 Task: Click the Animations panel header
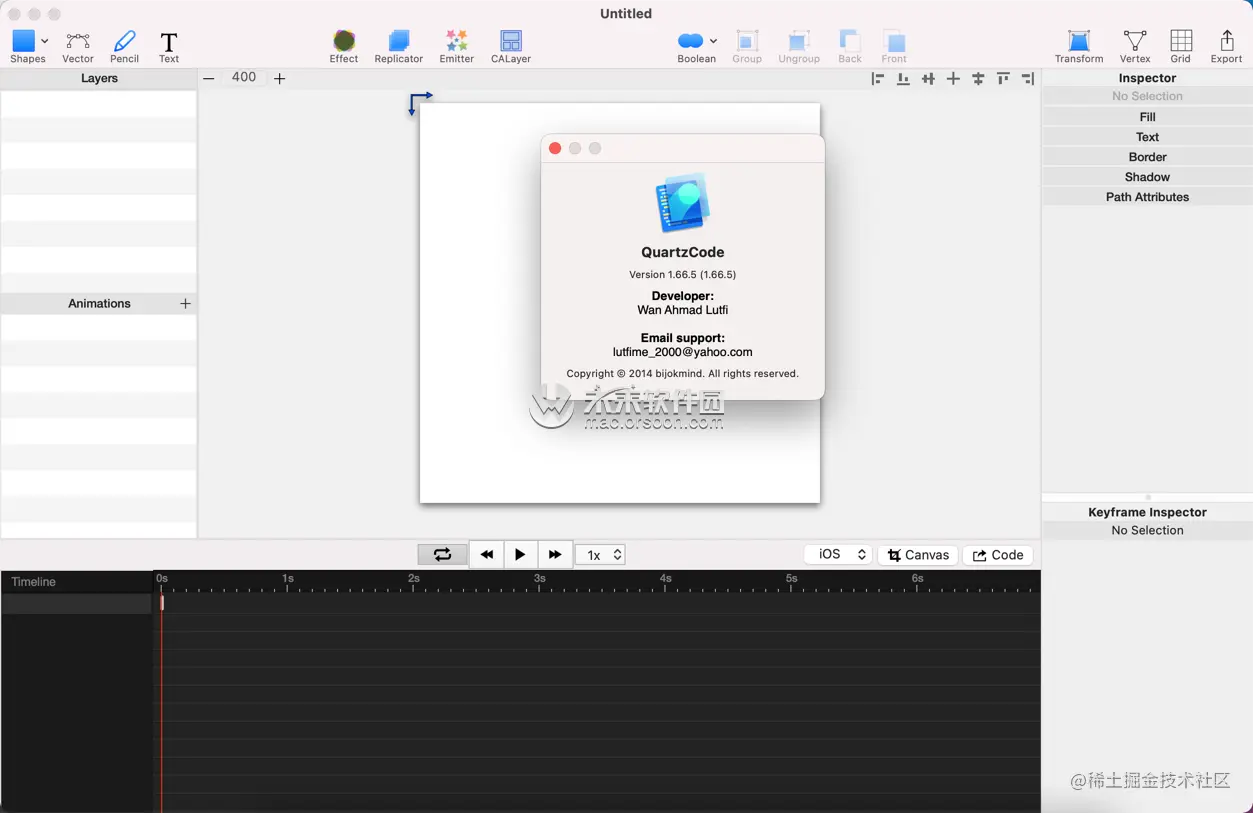point(99,303)
